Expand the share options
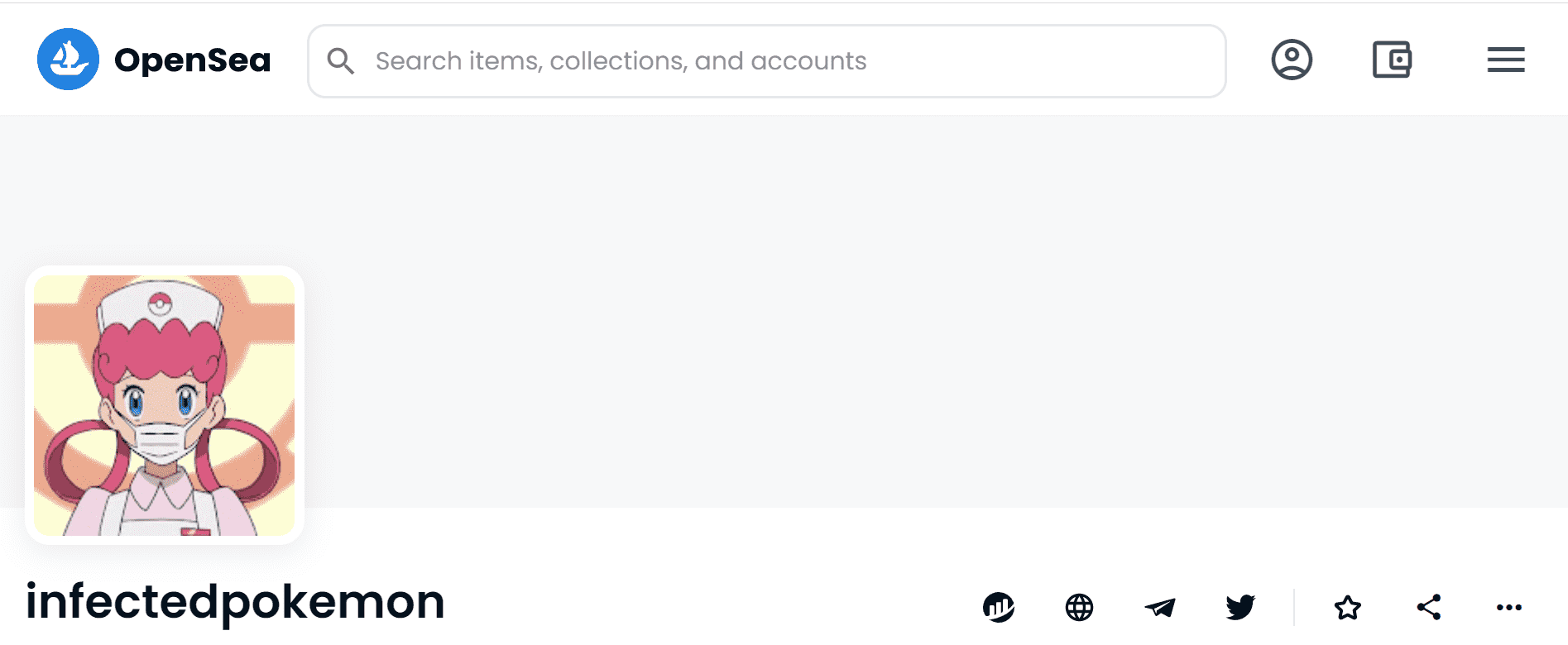Image resolution: width=1568 pixels, height=645 pixels. 1429,608
